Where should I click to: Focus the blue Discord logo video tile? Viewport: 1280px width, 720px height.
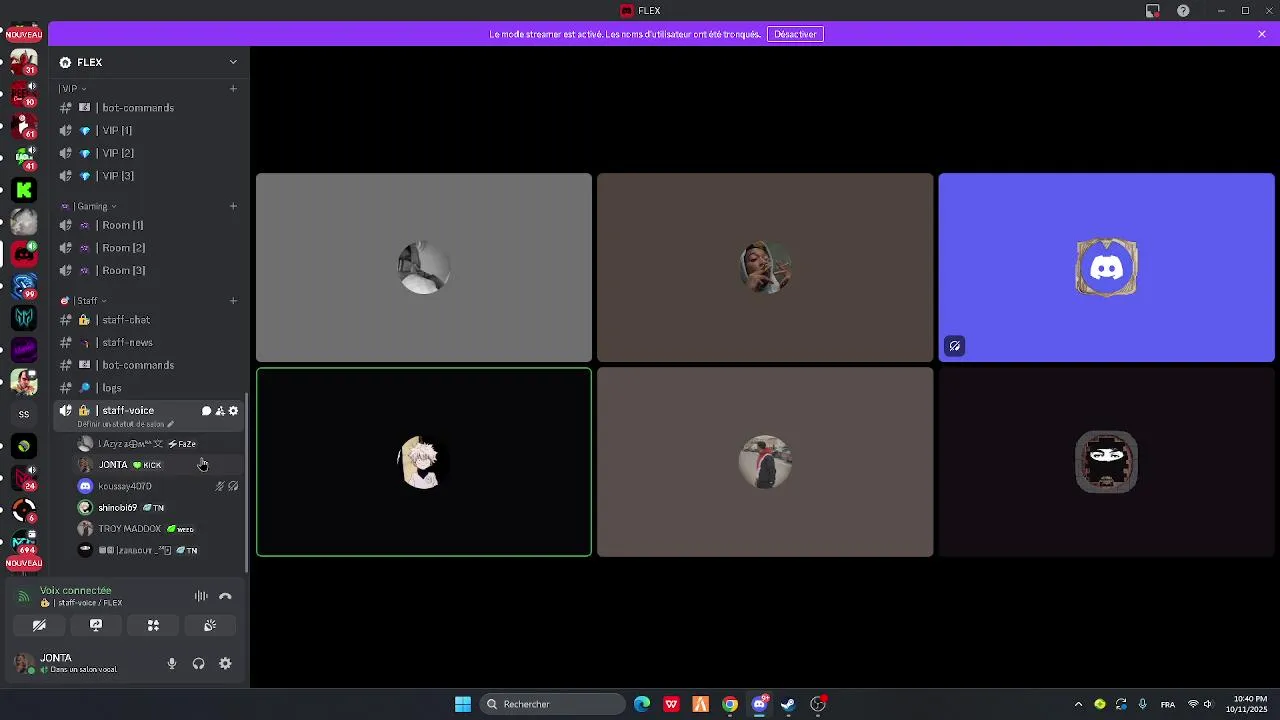[x=1106, y=267]
